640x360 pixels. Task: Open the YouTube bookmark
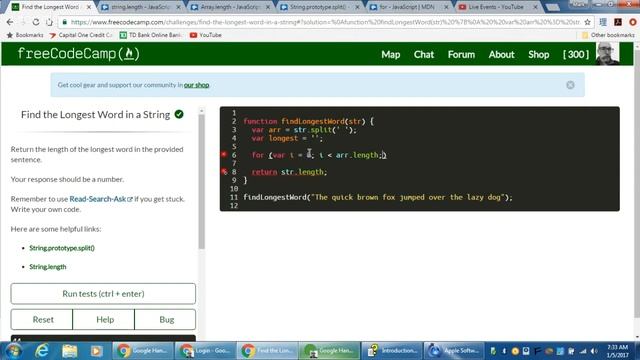(206, 35)
